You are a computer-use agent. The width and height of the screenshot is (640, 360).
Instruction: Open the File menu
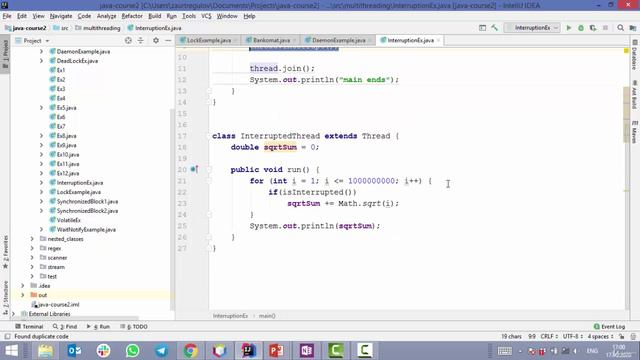click(7, 16)
